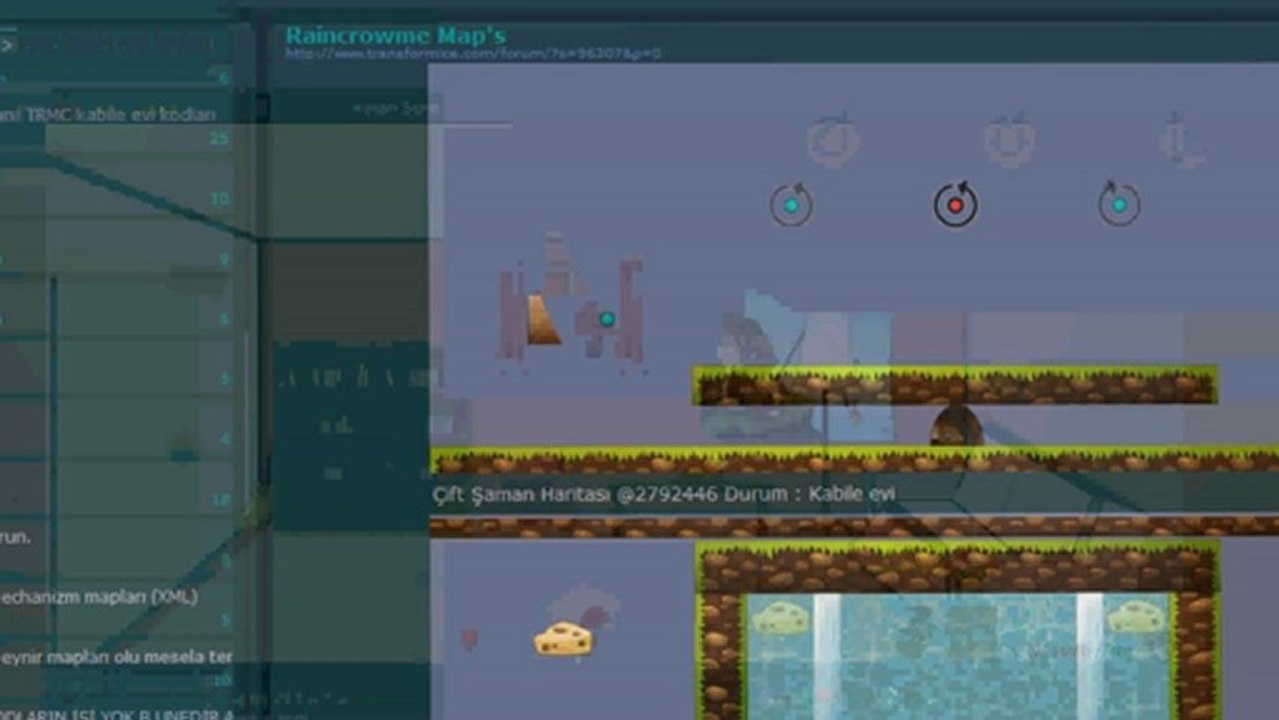Click the red rotating joint marker
Screen dimensions: 1279x720
click(955, 205)
